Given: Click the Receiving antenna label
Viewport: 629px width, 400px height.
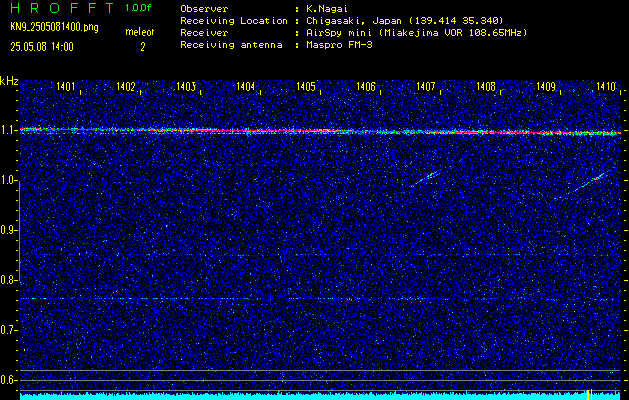Looking at the screenshot, I should point(231,45).
